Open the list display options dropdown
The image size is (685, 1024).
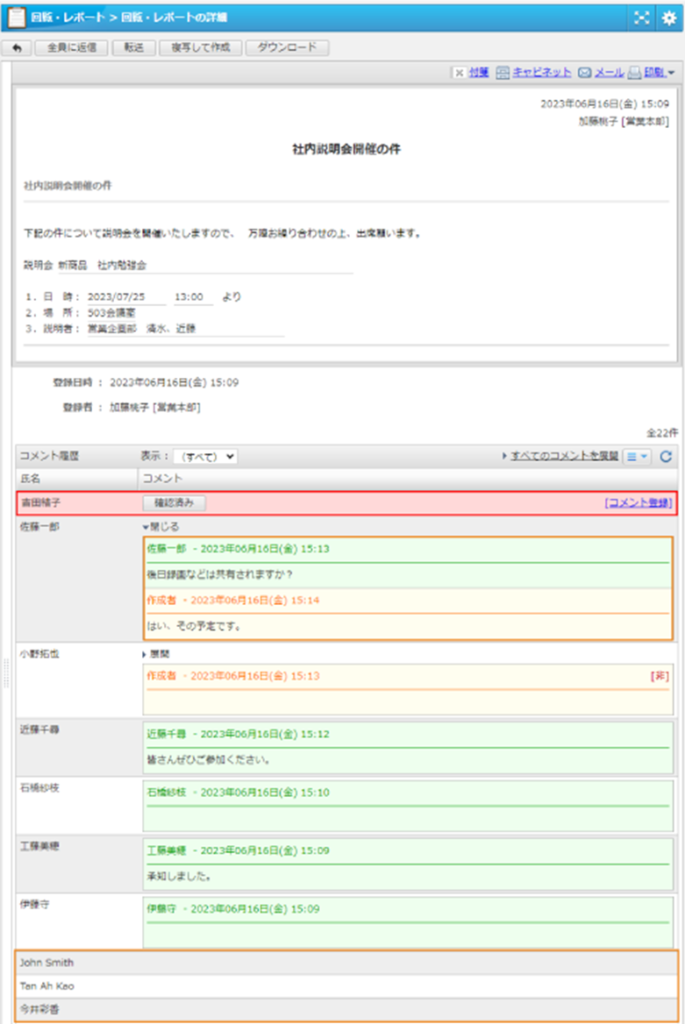point(636,456)
